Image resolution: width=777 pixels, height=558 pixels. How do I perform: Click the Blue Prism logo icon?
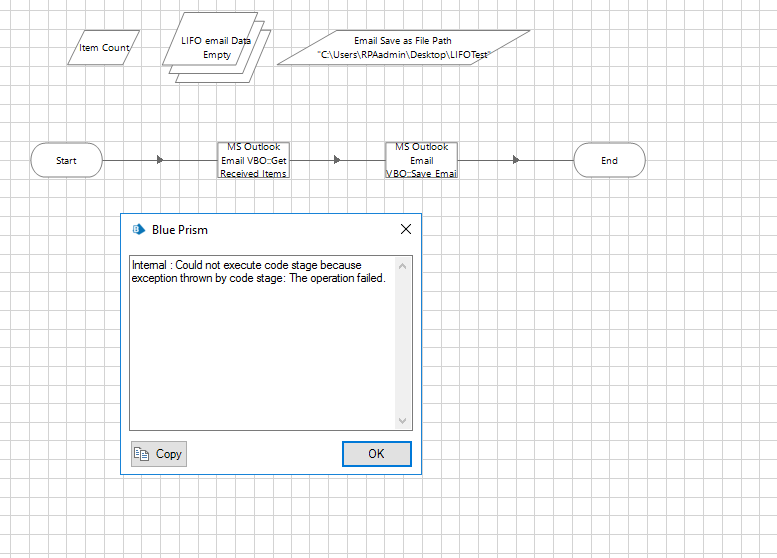click(x=139, y=229)
